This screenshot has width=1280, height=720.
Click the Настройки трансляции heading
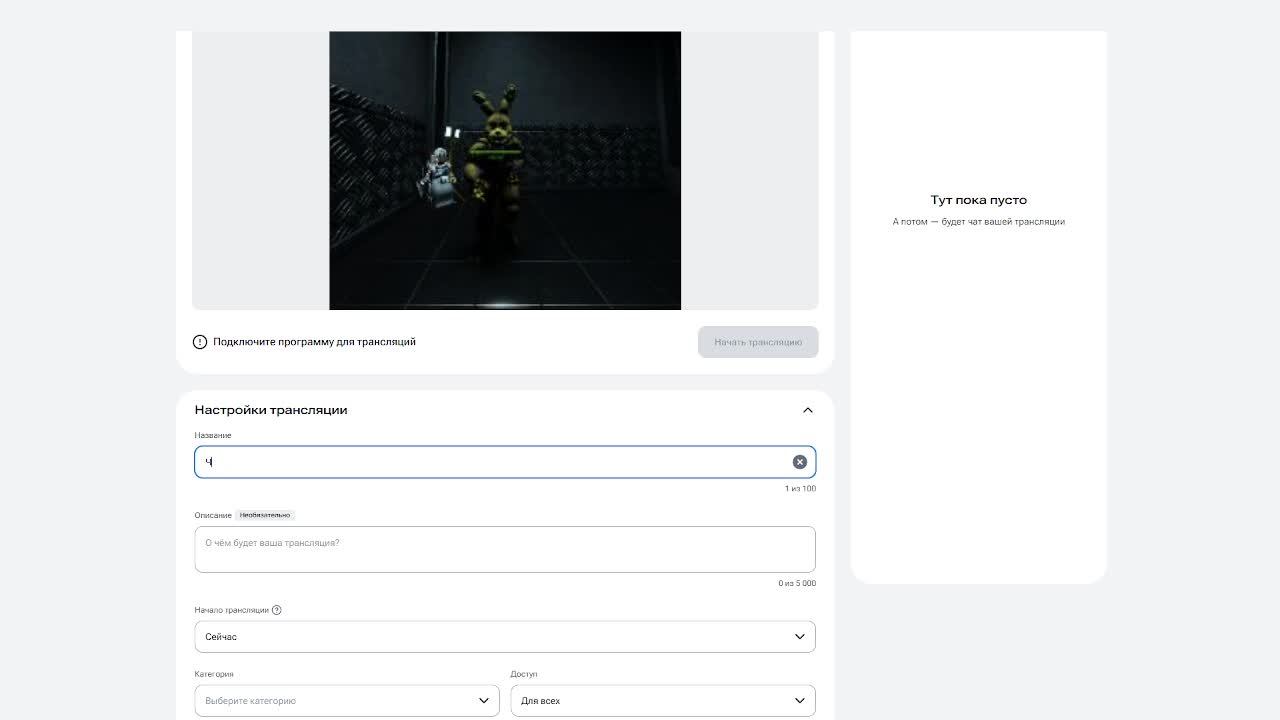coord(271,410)
